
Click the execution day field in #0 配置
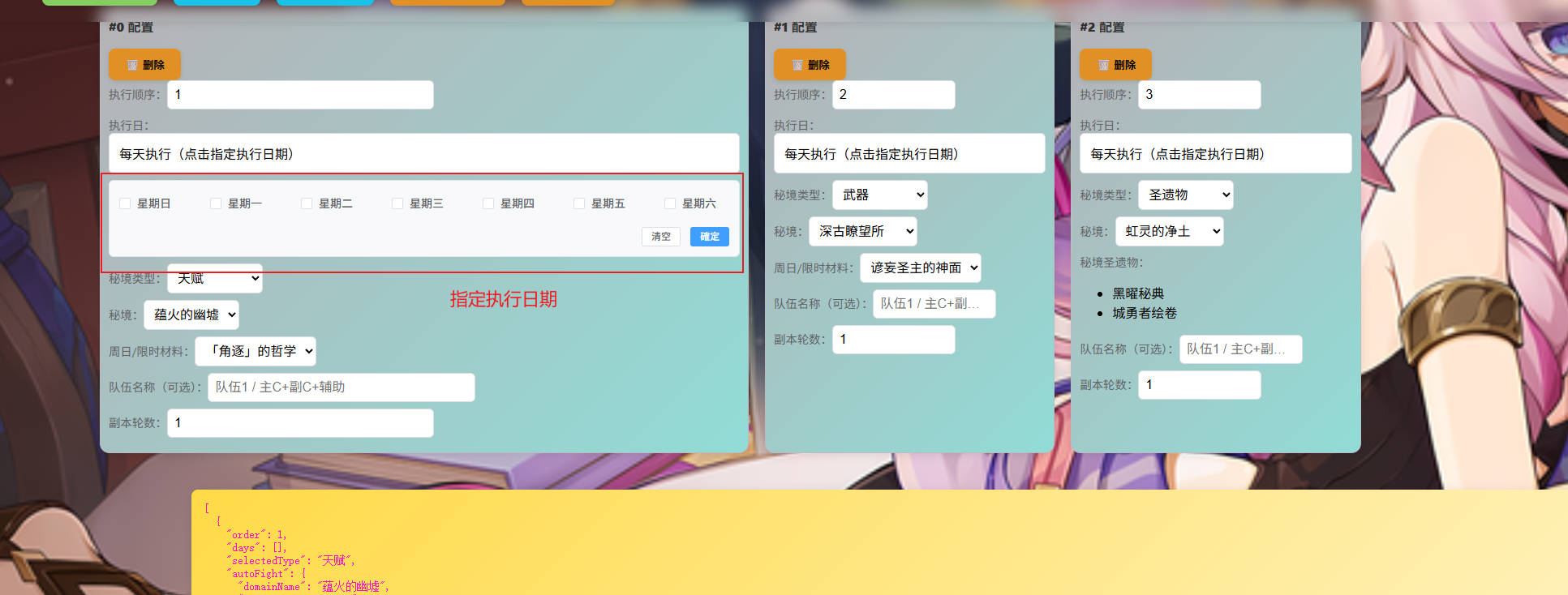point(423,153)
